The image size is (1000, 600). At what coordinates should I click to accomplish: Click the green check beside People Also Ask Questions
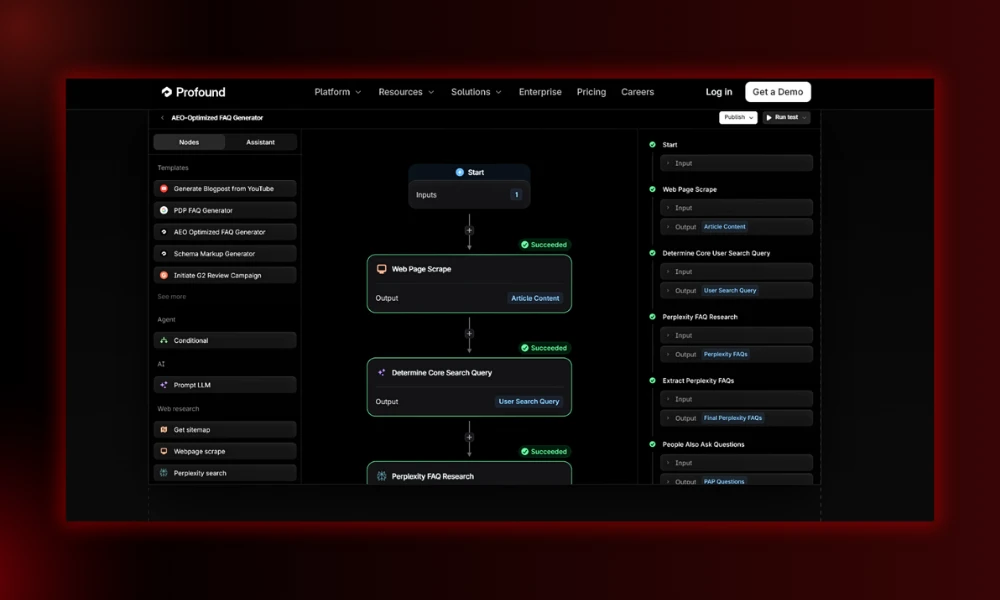pos(652,444)
